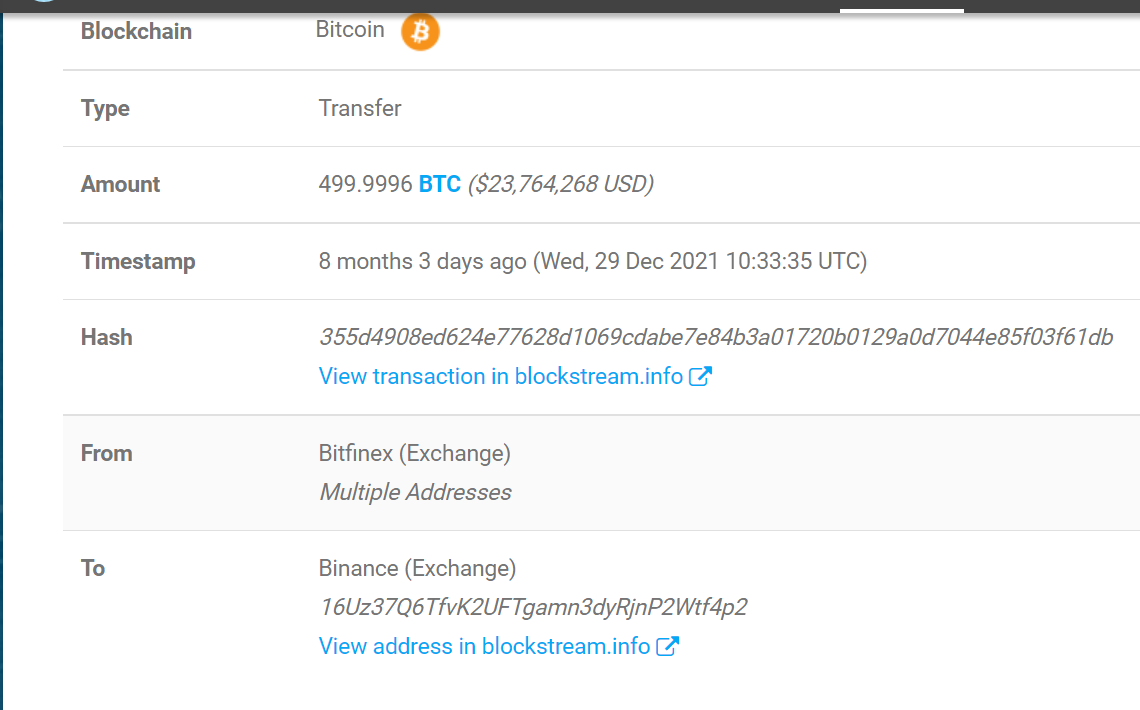Click the Hash row label

point(107,338)
